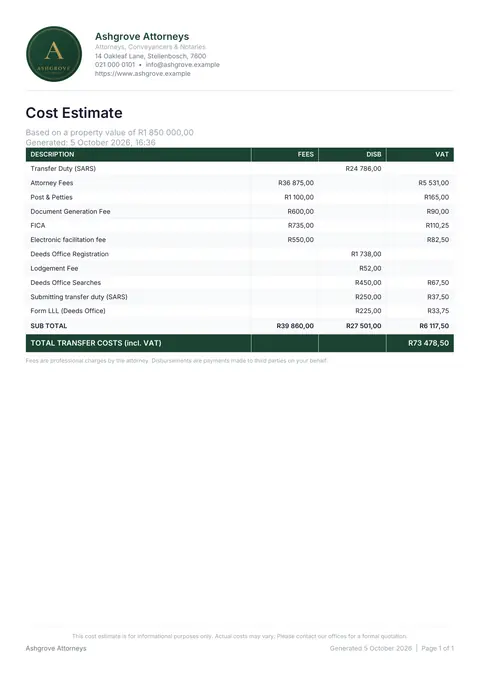Click the SUB TOTAL row label
The width and height of the screenshot is (480, 678).
coord(48,326)
